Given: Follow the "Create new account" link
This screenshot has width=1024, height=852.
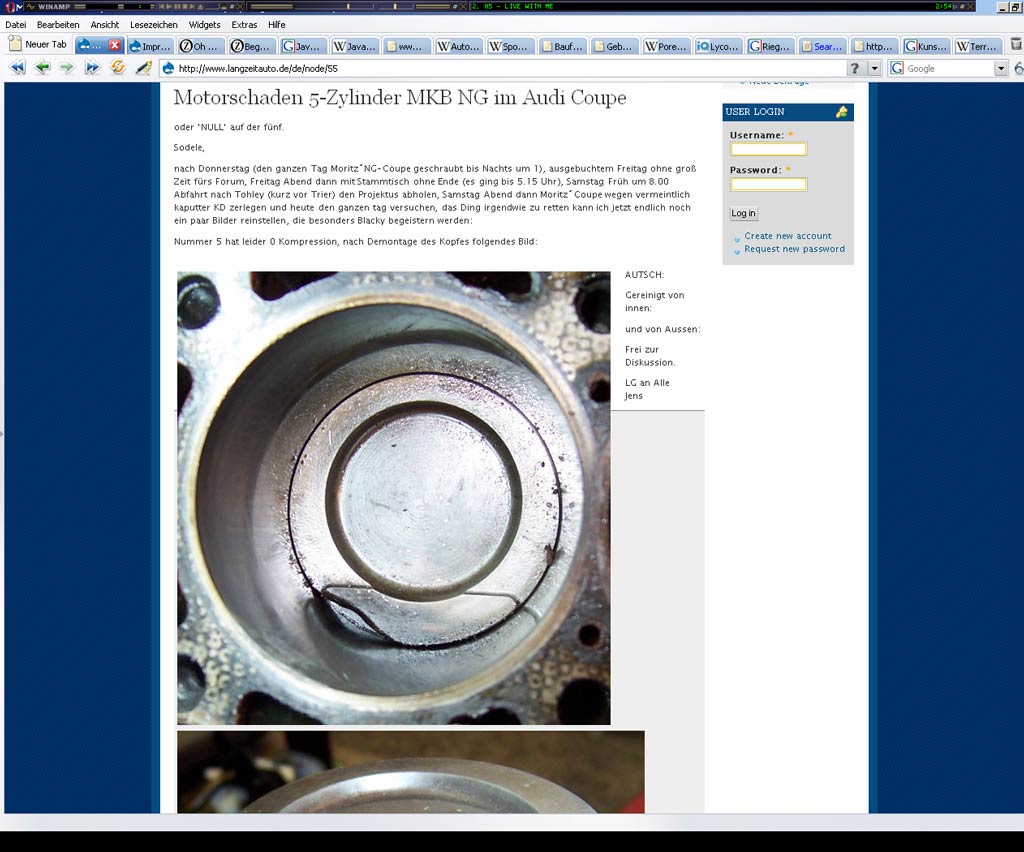Looking at the screenshot, I should [787, 236].
